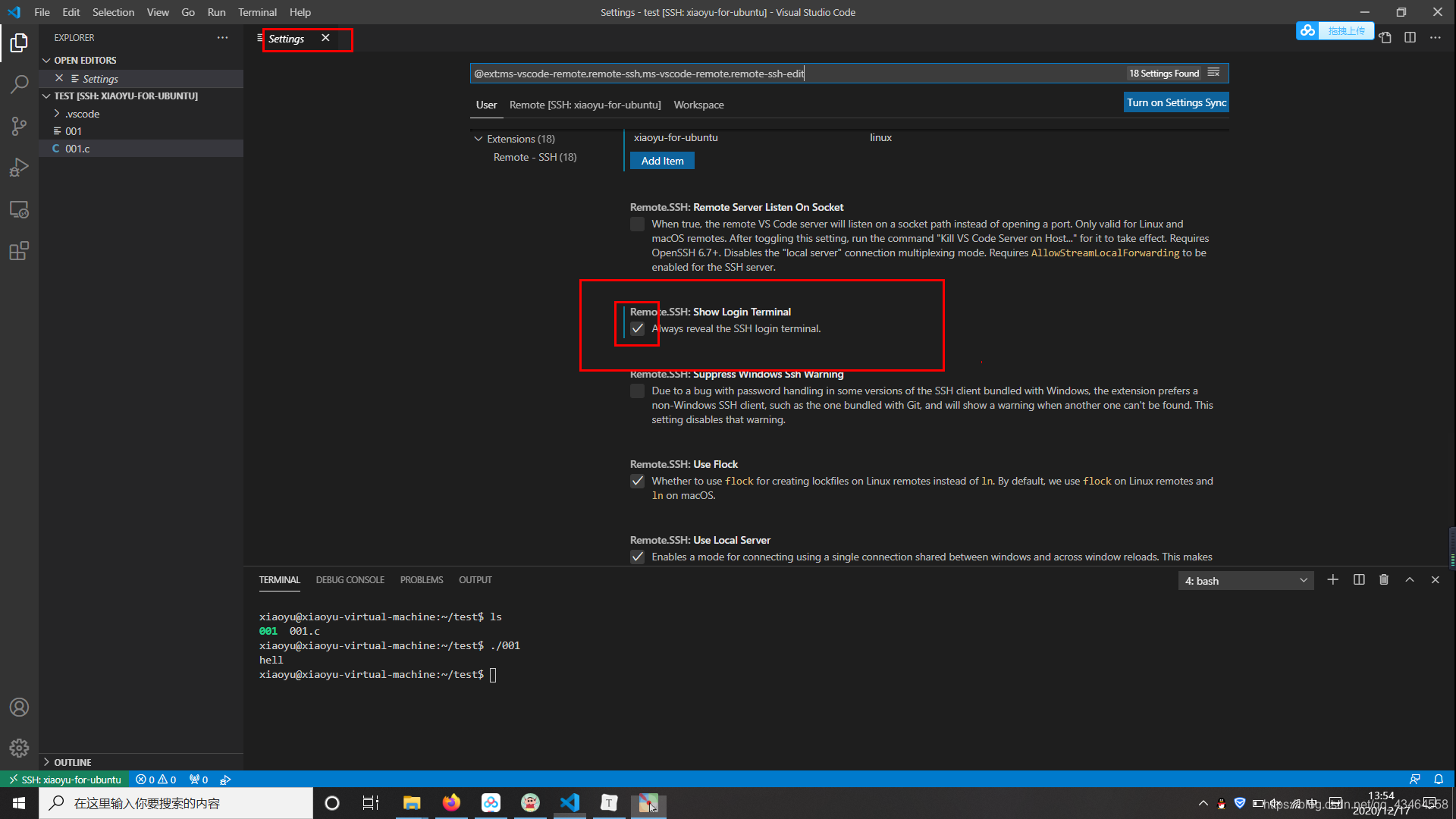
Task: Toggle Remote.SSH Show Login Terminal checkbox
Action: (637, 328)
